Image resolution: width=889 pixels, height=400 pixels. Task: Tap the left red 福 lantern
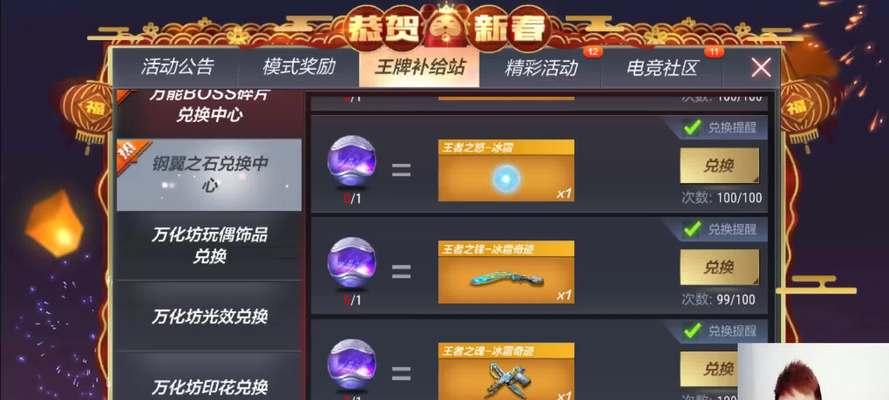87,112
